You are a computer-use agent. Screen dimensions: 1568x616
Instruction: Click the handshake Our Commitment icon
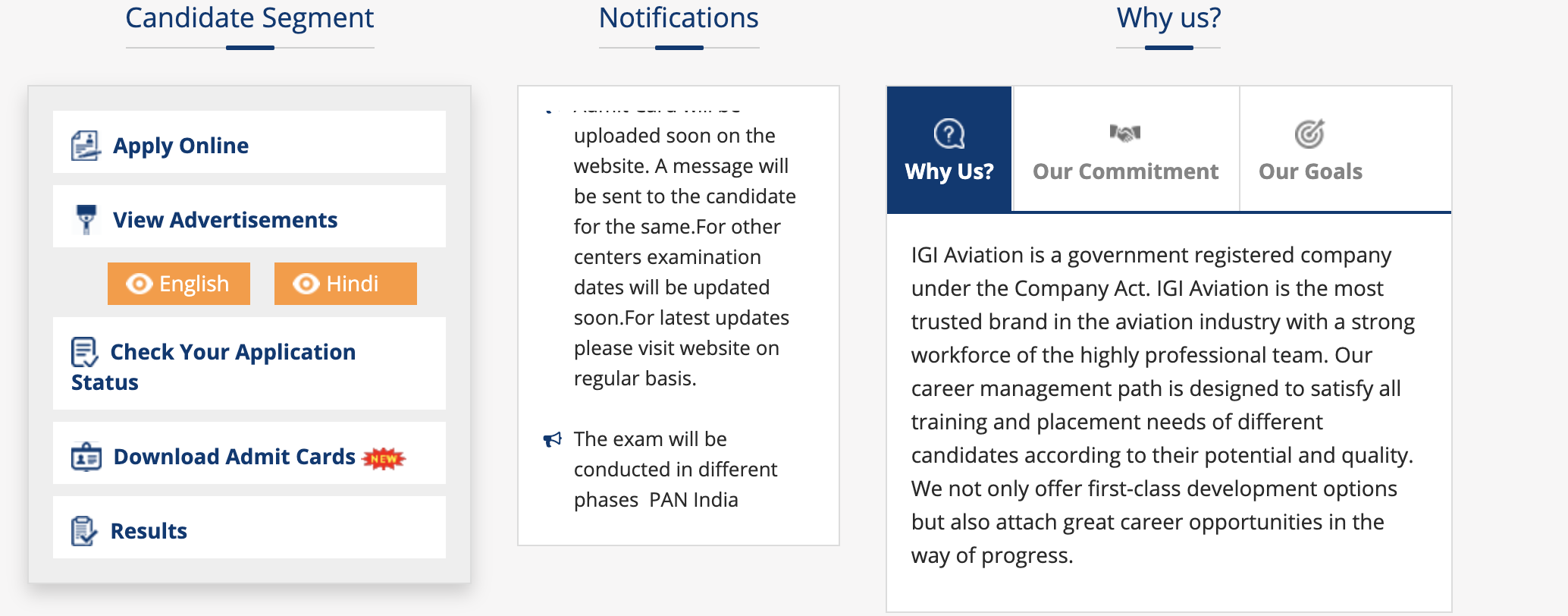tap(1125, 134)
